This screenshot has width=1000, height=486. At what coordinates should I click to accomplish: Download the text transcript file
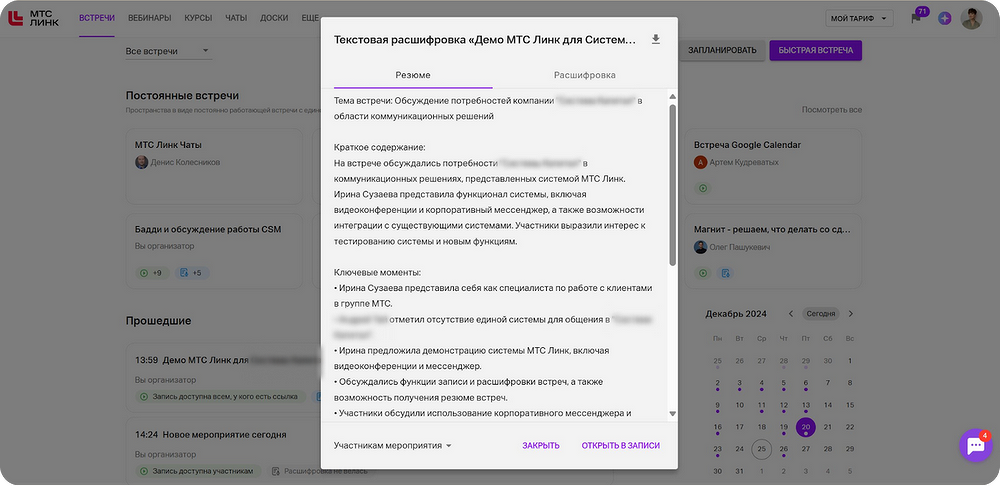point(655,40)
